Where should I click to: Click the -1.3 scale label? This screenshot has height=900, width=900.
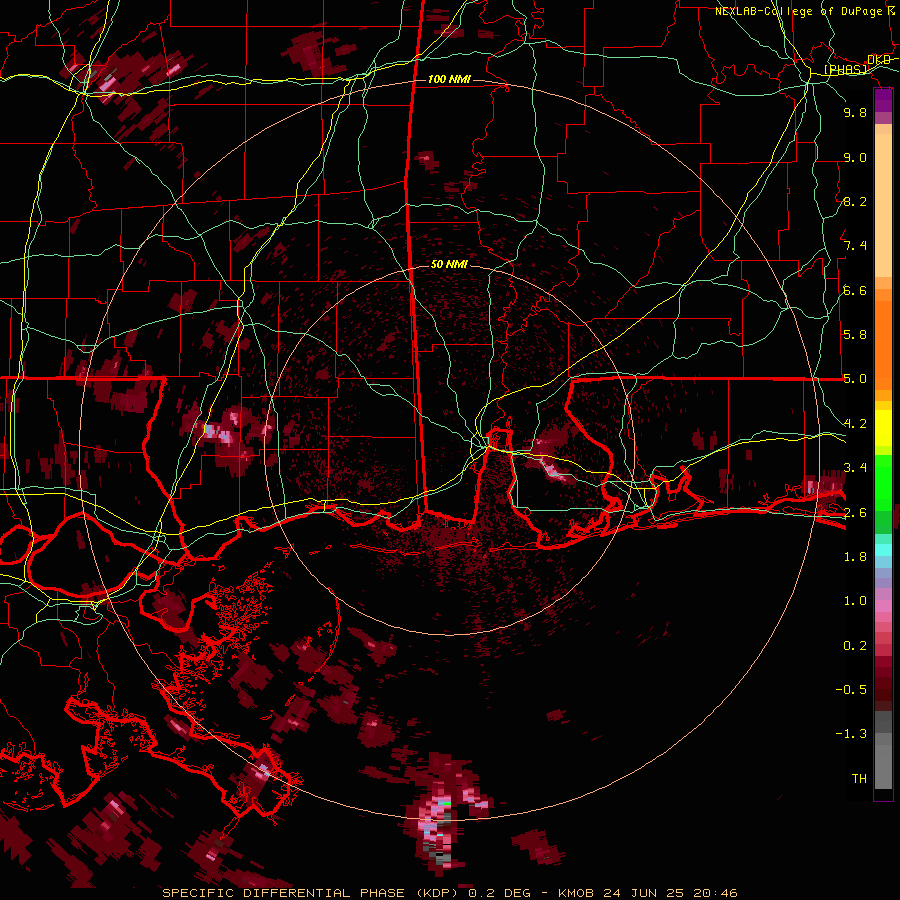point(851,734)
